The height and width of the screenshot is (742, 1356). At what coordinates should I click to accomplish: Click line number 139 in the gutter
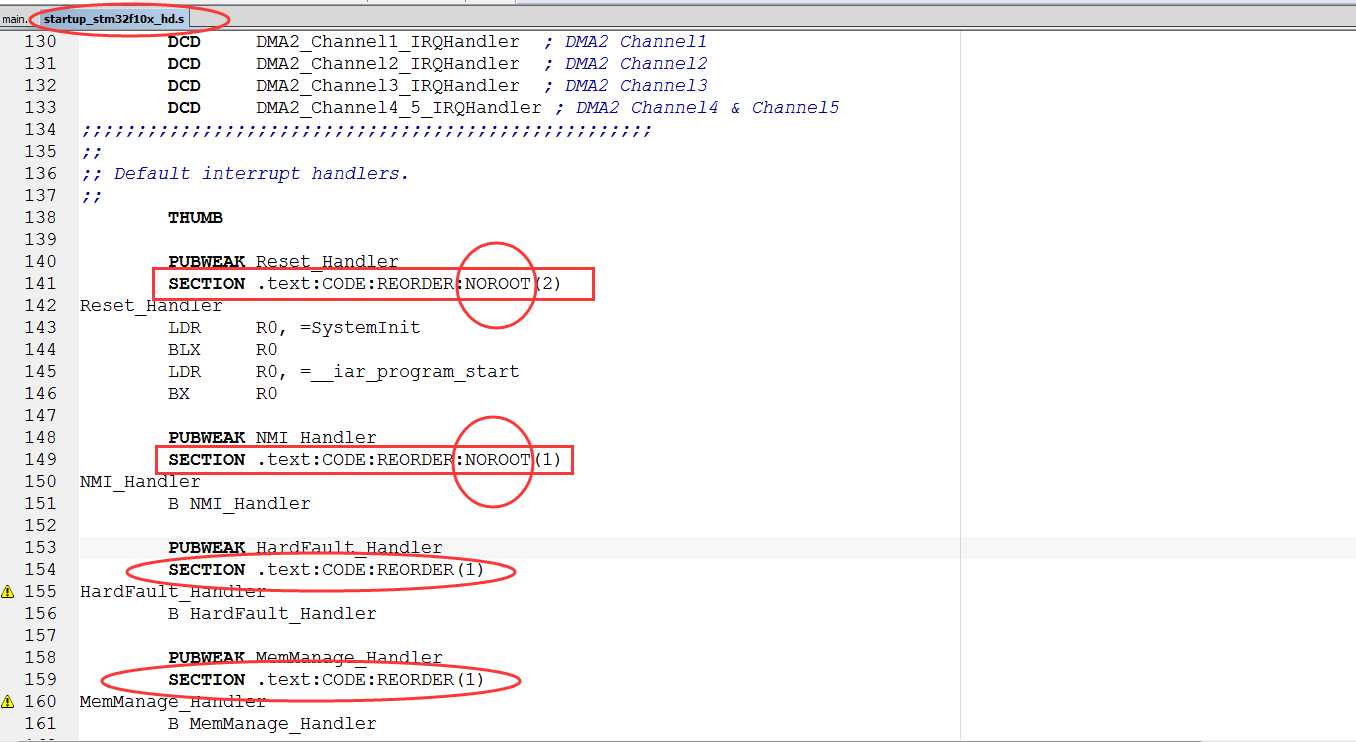(x=40, y=240)
